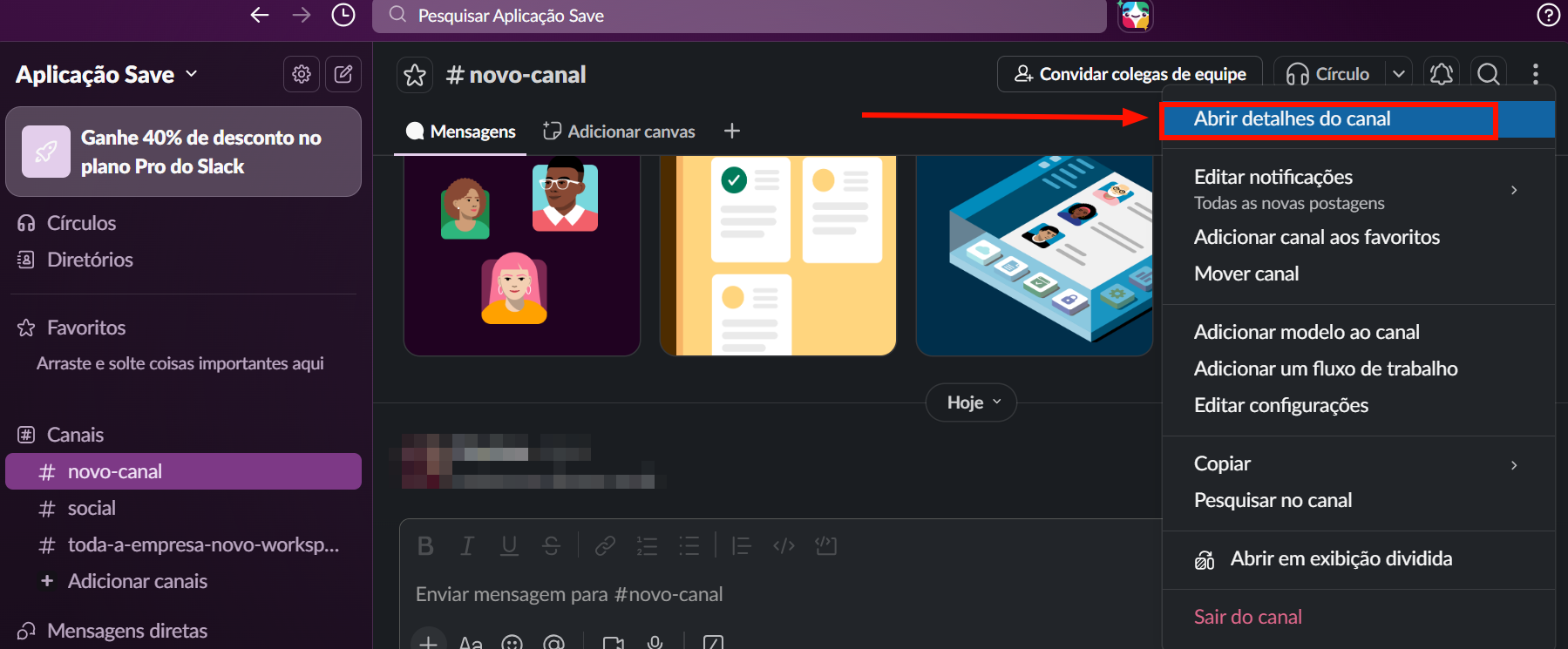Screen dimensions: 1568x649
Task: Select Abrir detalhes do canal
Action: [1359, 119]
